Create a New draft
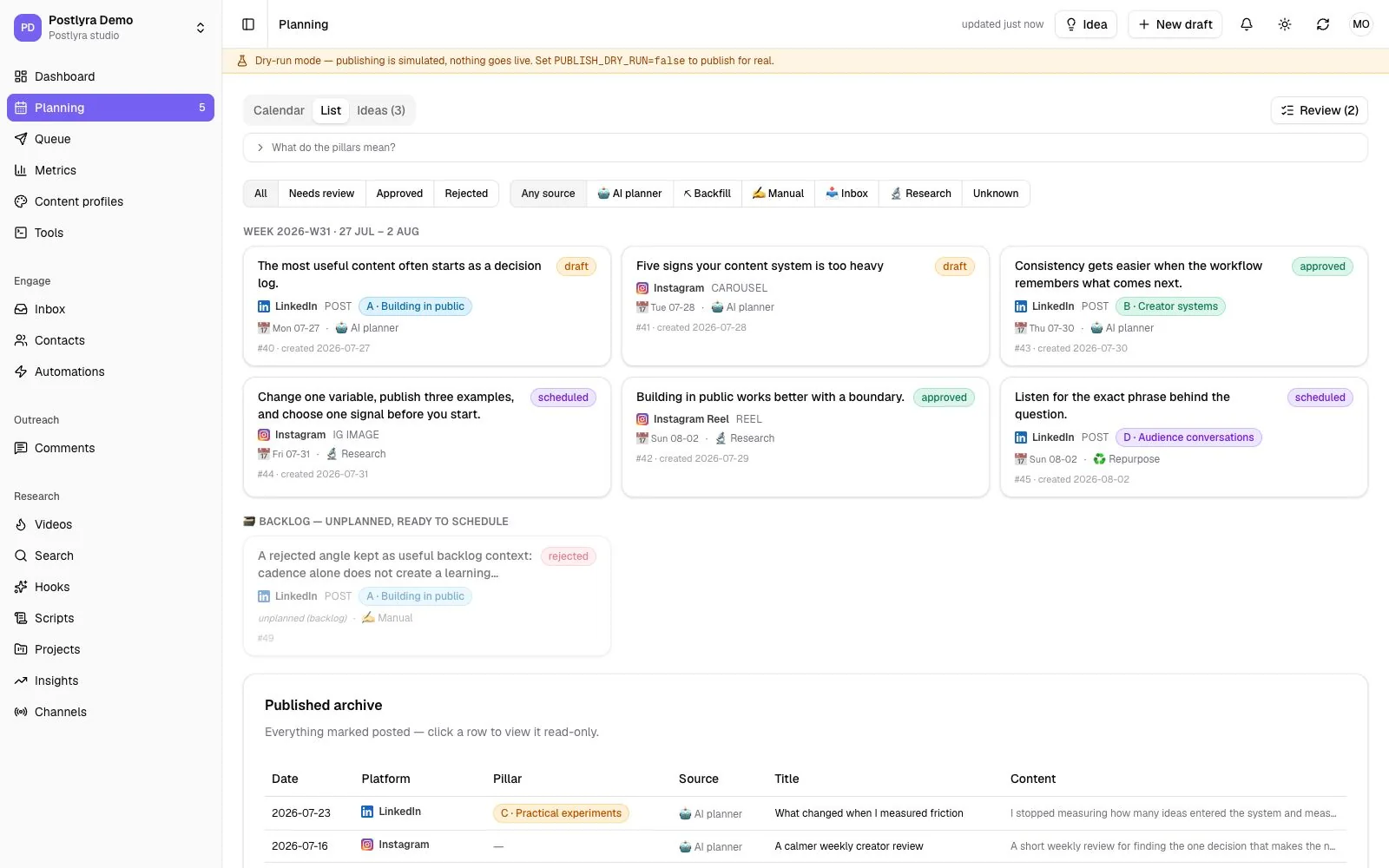1389x868 pixels. coord(1175,24)
